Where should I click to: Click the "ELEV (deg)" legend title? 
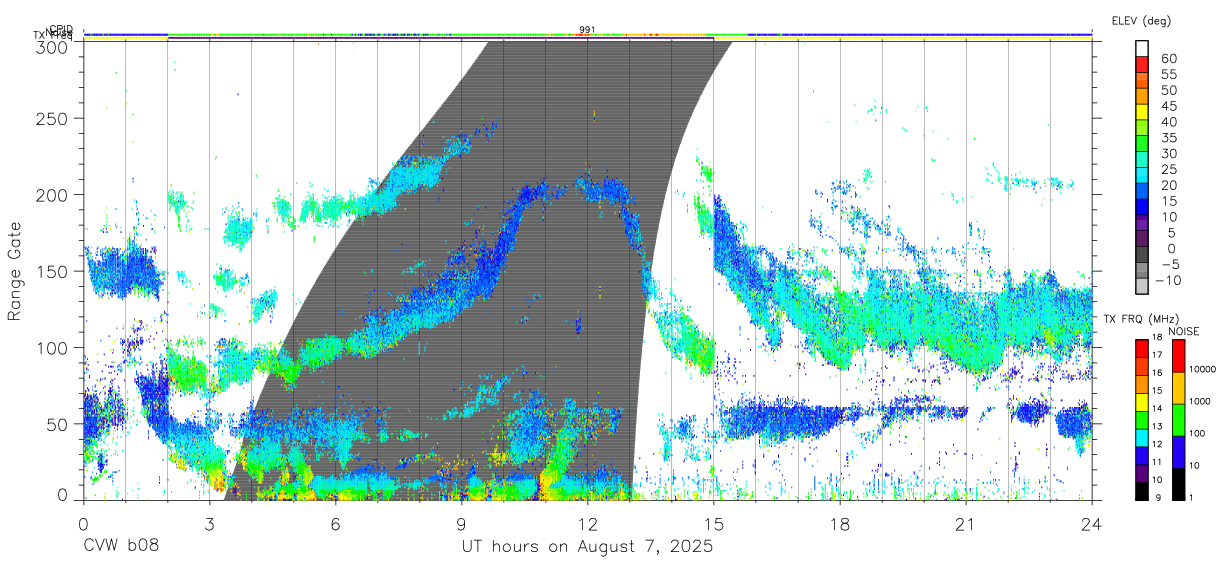click(x=1141, y=20)
